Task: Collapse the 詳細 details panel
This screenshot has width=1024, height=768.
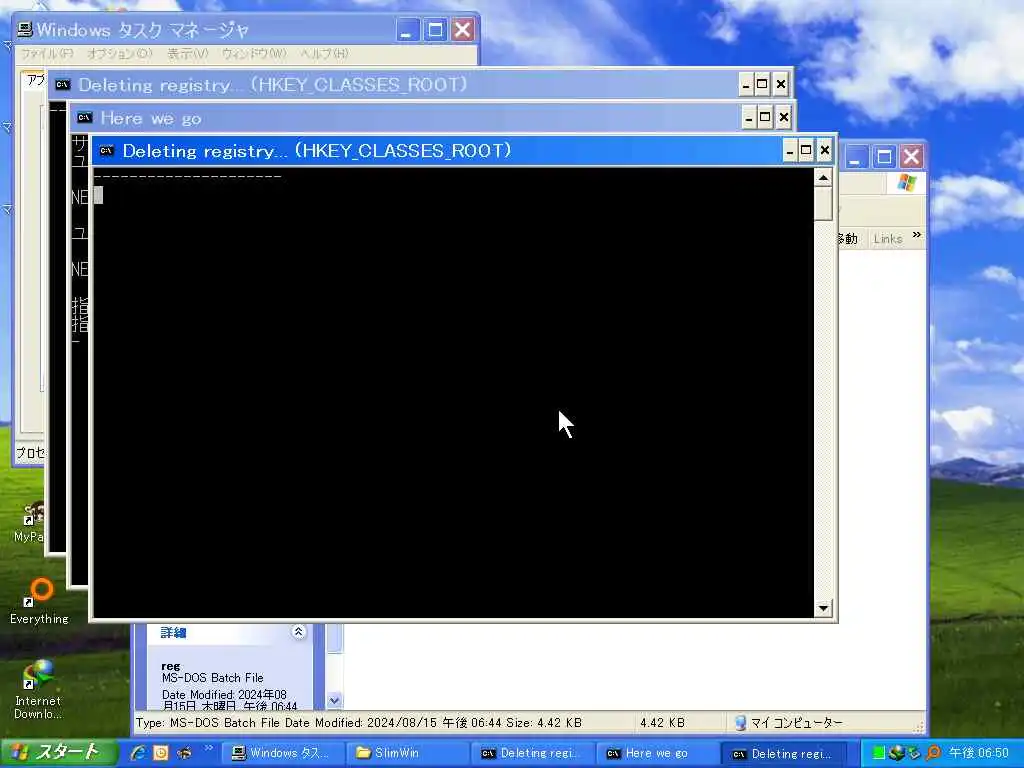Action: pyautogui.click(x=298, y=632)
